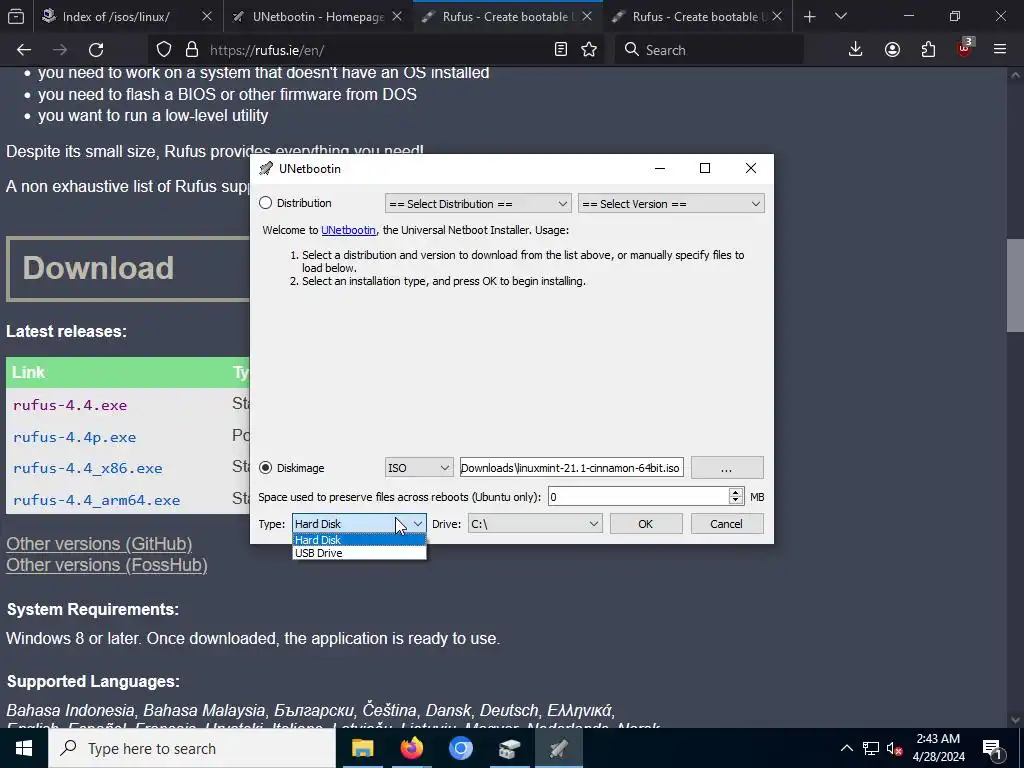Screen dimensions: 1024x768
Task: Click the Windows taskbar search box
Action: click(192, 748)
